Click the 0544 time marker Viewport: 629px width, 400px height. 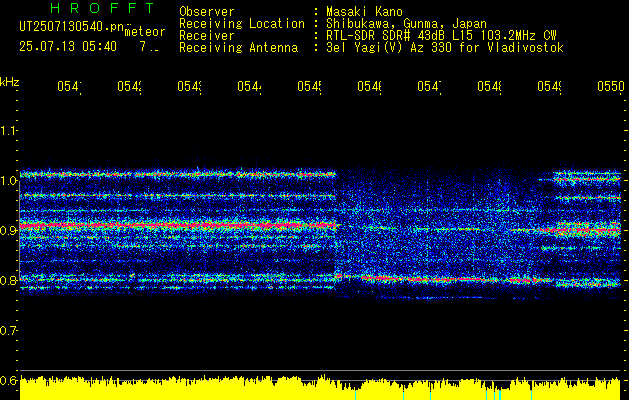249,86
